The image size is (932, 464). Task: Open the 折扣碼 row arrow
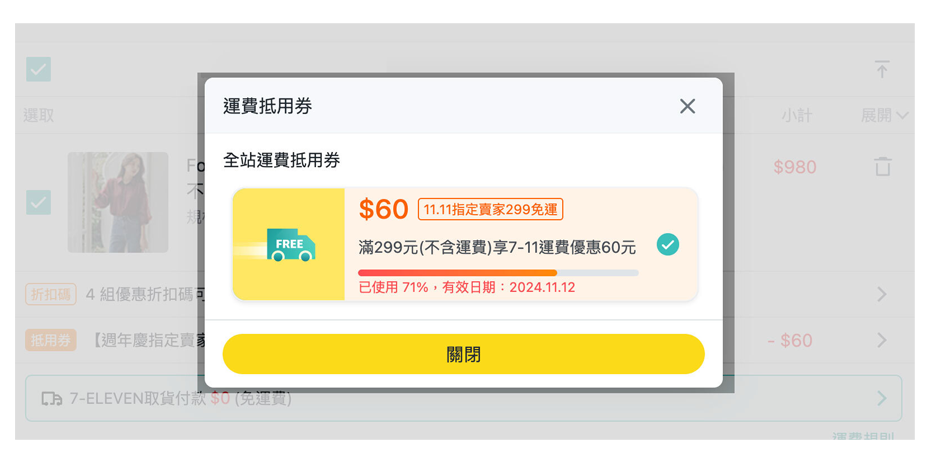881,294
